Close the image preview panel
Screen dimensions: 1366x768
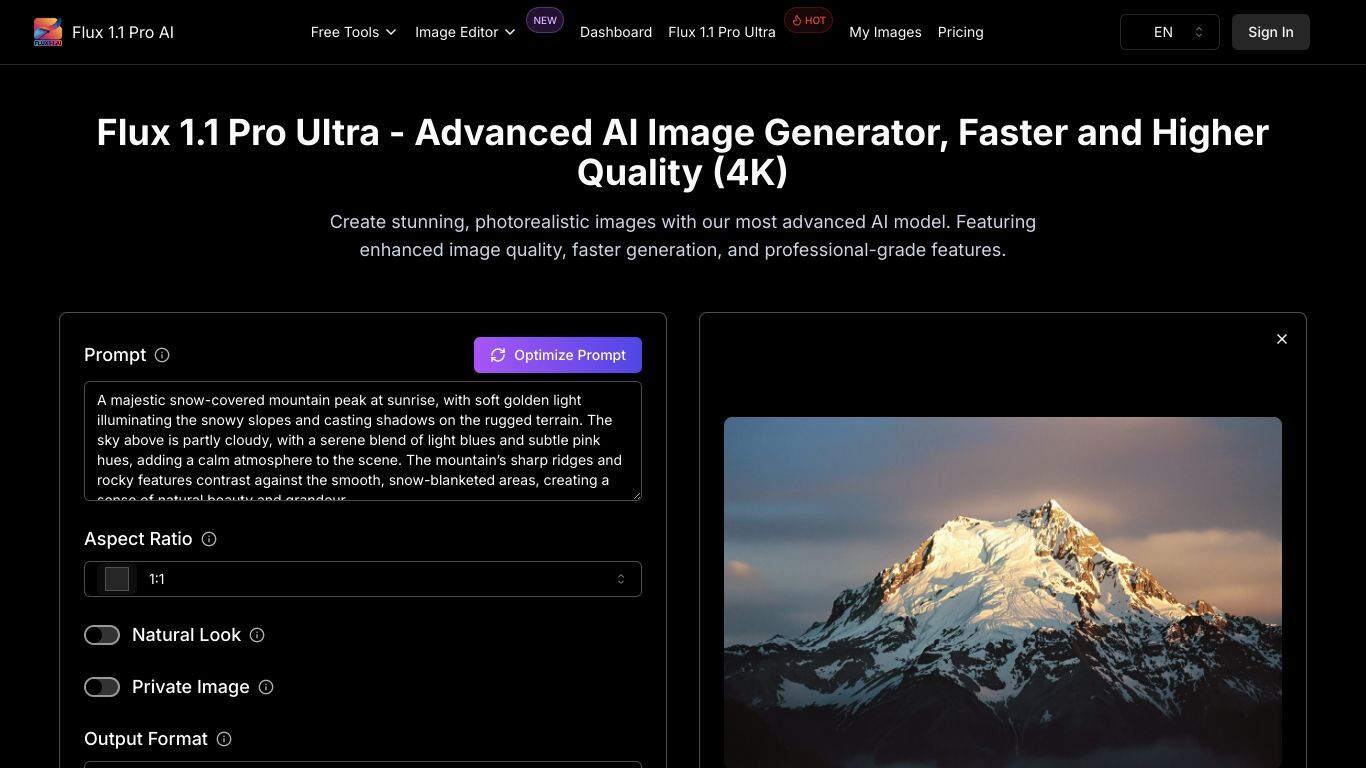click(1282, 339)
